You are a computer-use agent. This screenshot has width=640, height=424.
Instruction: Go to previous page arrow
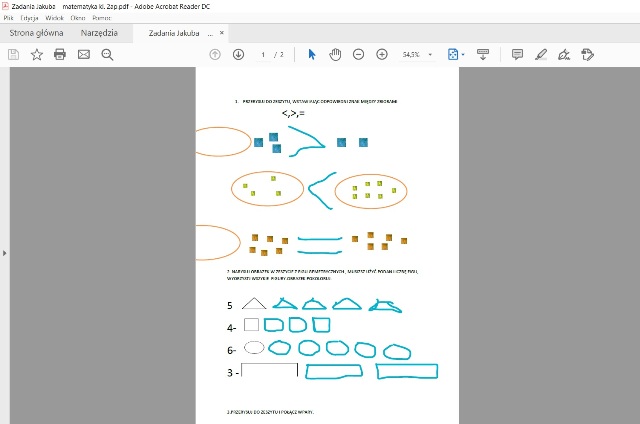[215, 54]
